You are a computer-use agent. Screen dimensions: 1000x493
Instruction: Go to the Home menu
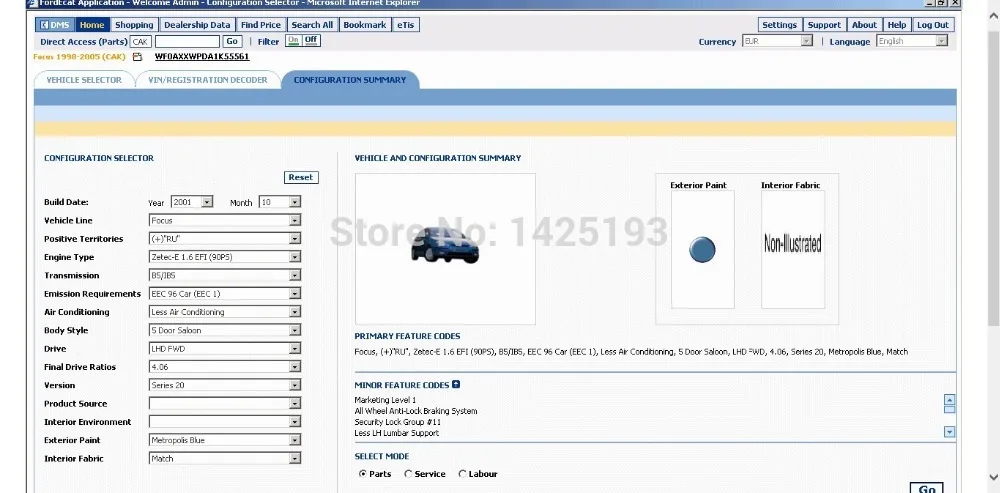click(92, 25)
